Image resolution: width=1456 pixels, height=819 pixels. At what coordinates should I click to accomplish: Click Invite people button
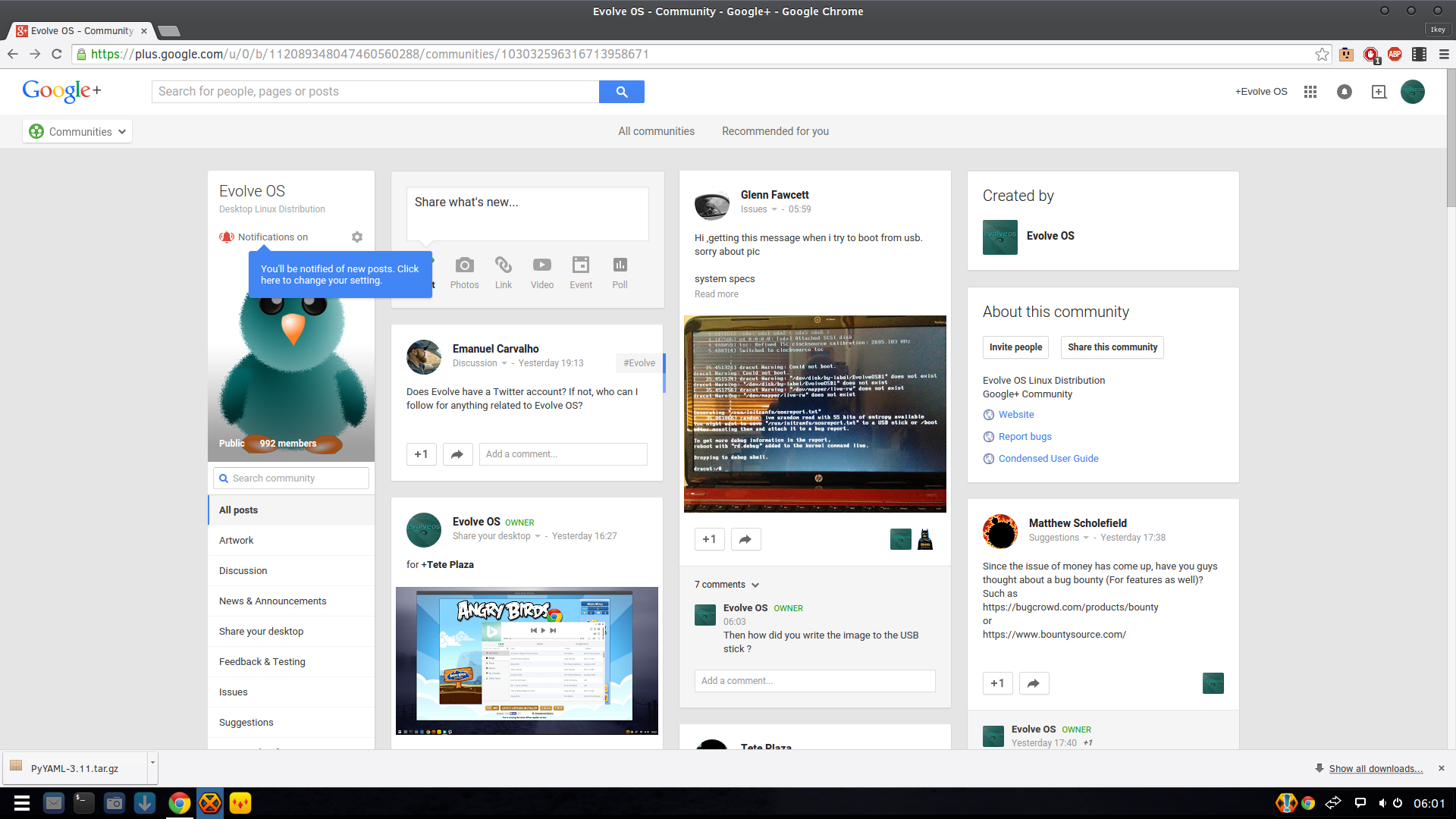(x=1015, y=347)
